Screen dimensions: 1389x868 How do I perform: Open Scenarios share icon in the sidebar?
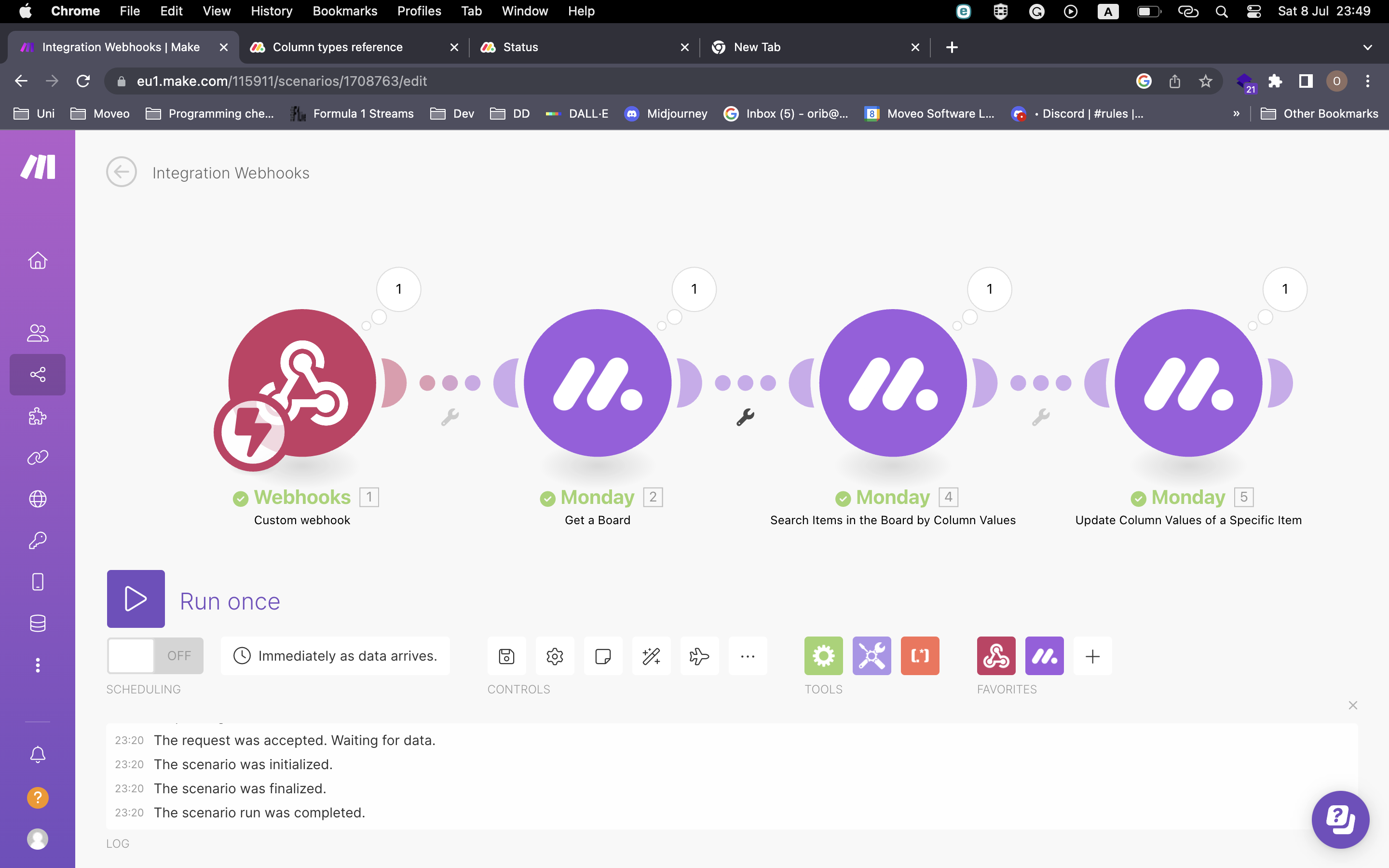click(38, 375)
